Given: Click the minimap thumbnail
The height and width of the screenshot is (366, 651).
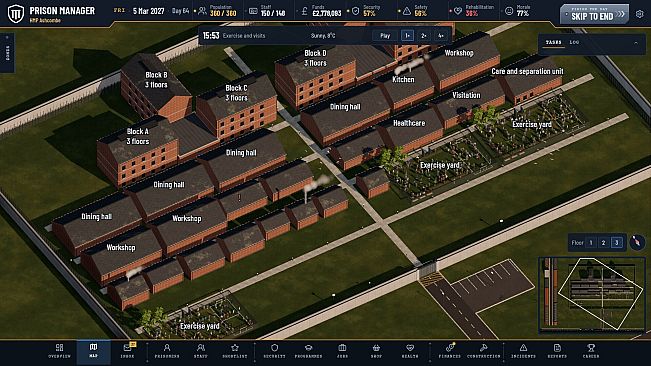Looking at the screenshot, I should (592, 294).
